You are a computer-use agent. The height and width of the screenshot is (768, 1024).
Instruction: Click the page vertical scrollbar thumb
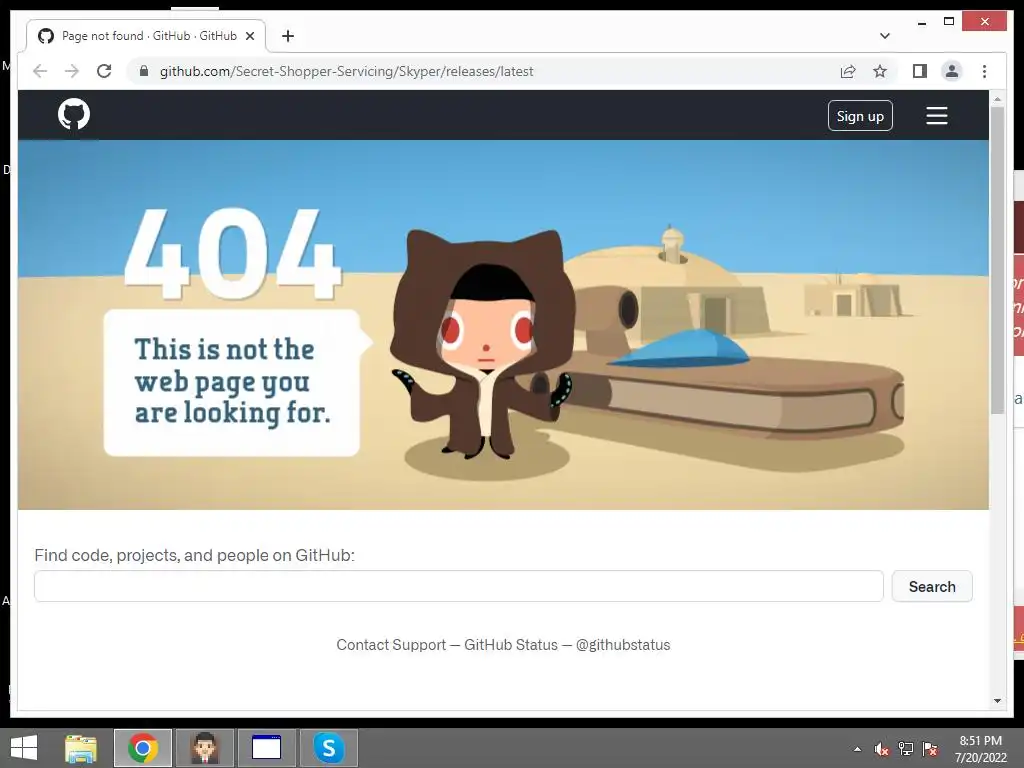997,260
